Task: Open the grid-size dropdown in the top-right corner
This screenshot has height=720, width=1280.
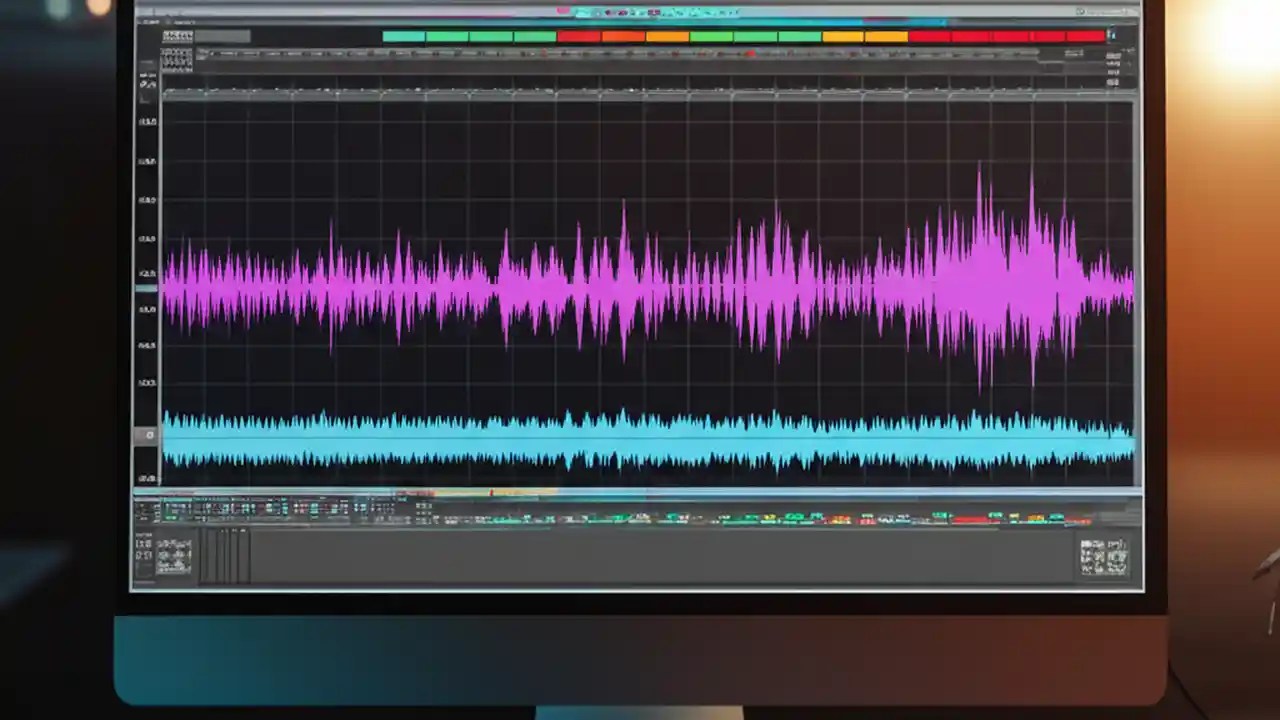Action: coord(1110,34)
